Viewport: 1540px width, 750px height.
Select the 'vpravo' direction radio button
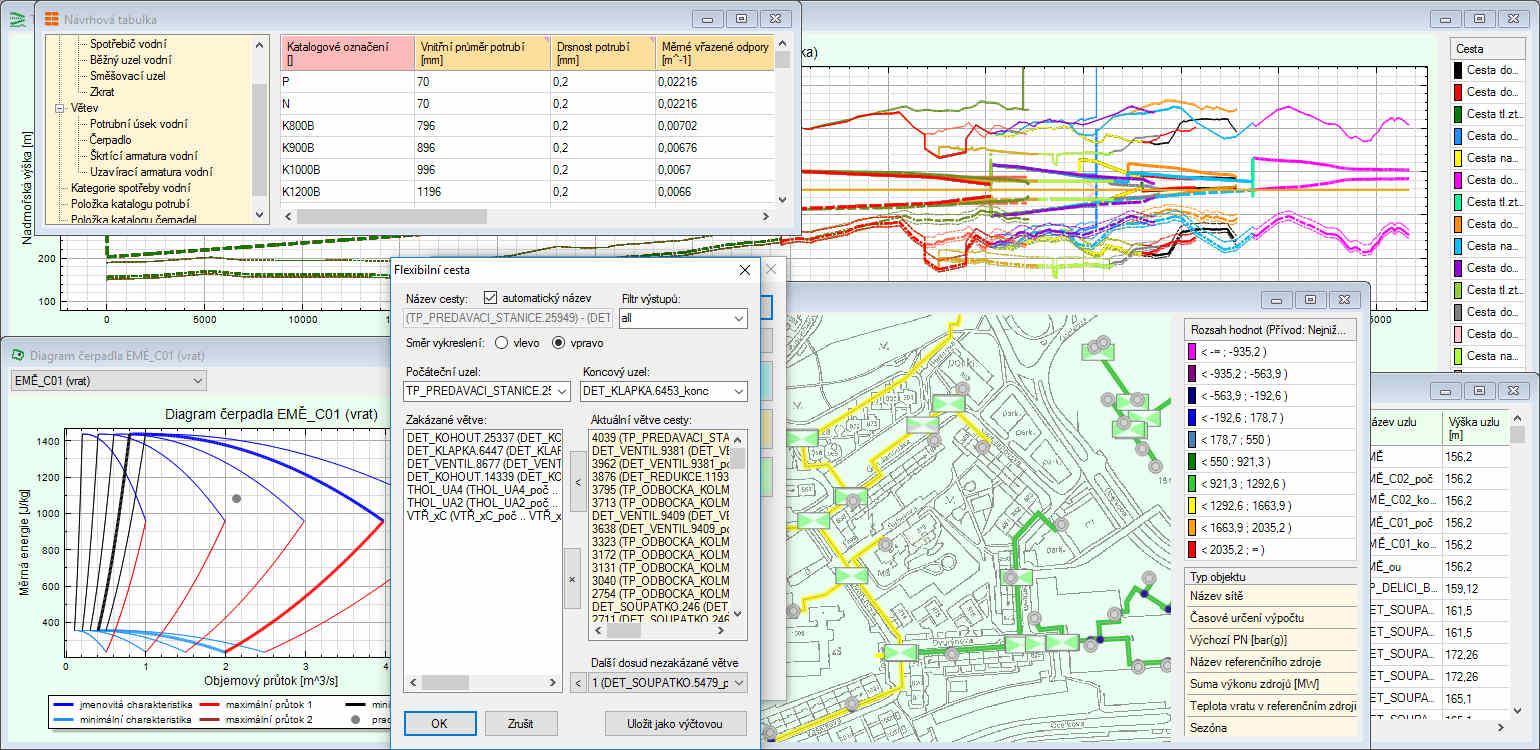coord(558,343)
